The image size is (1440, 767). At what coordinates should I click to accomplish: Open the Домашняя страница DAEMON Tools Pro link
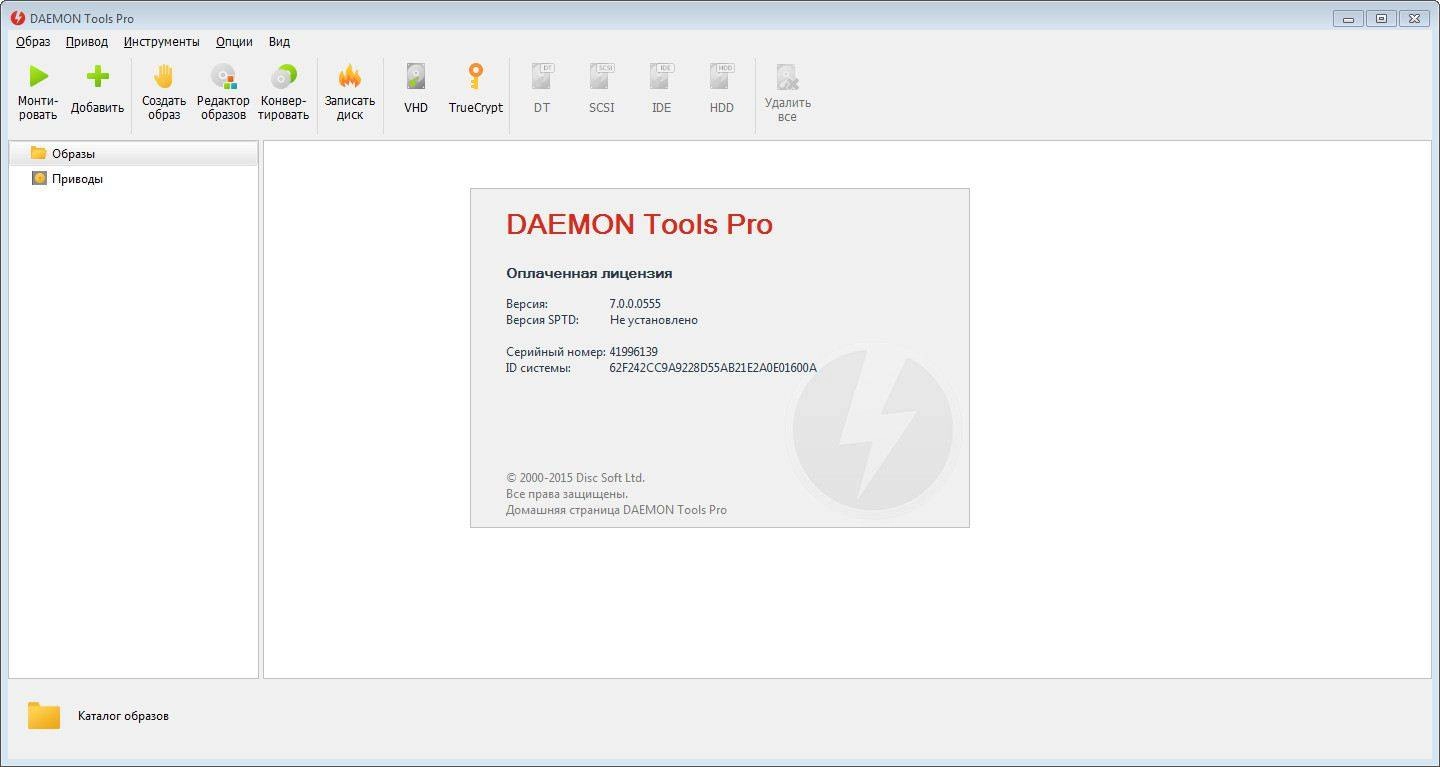[616, 510]
